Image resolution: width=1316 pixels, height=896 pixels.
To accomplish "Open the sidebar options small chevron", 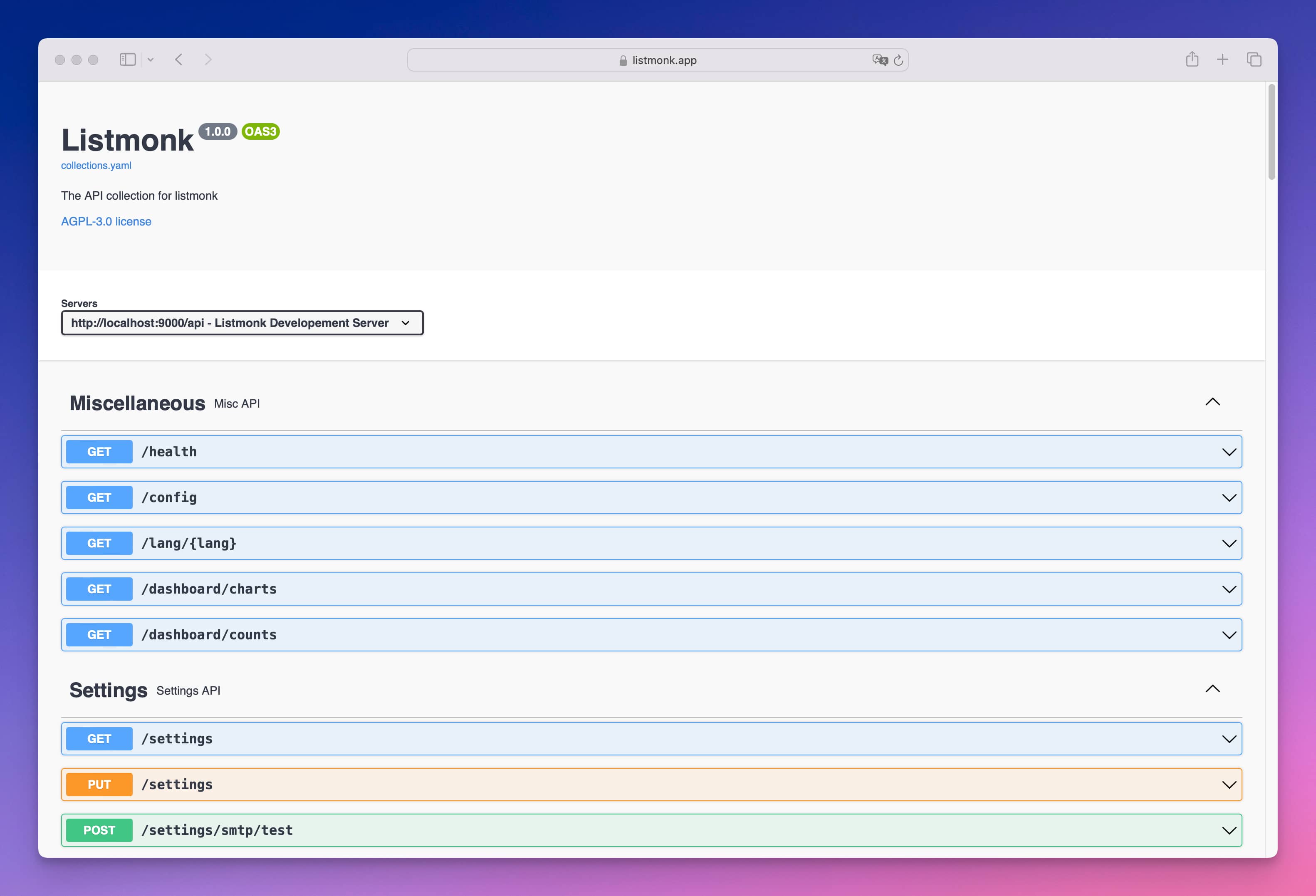I will coord(151,59).
